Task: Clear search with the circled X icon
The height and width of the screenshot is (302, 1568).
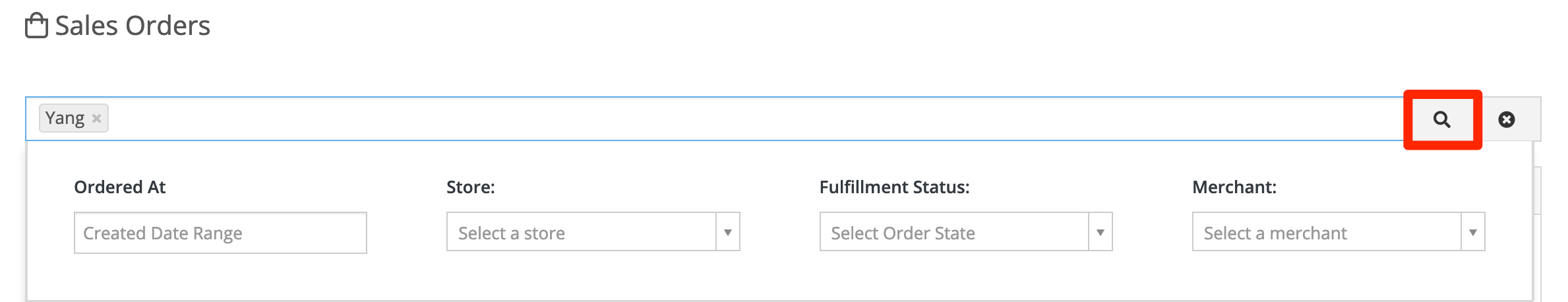Action: click(1507, 119)
